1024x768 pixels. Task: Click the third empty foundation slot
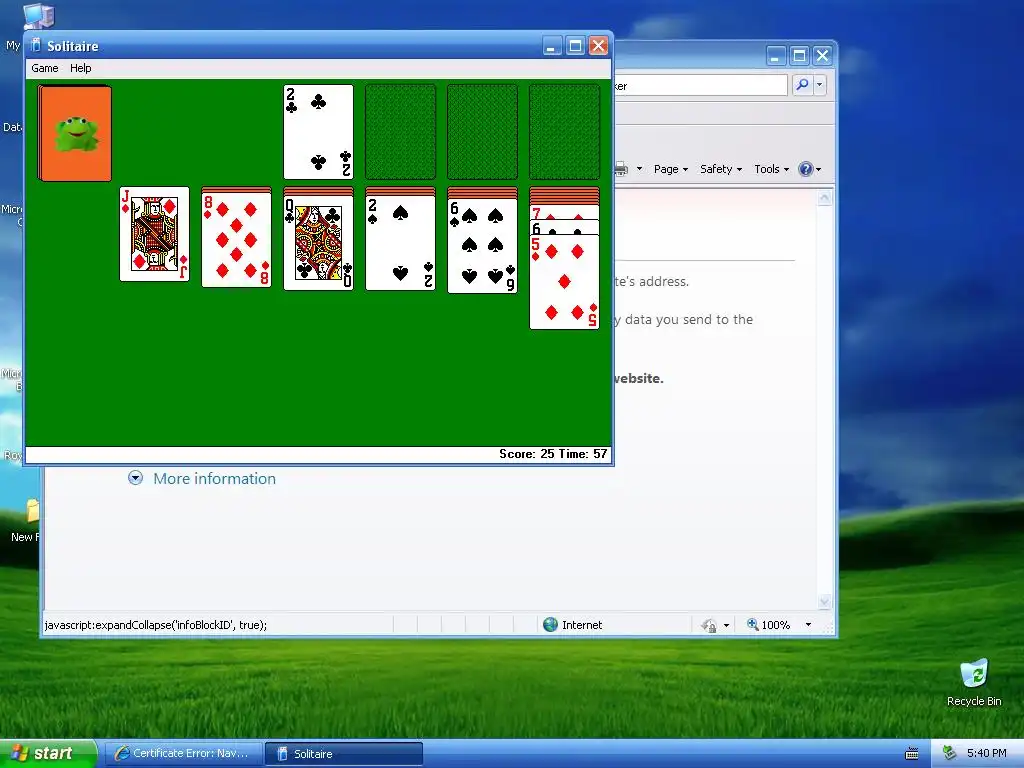coord(482,132)
